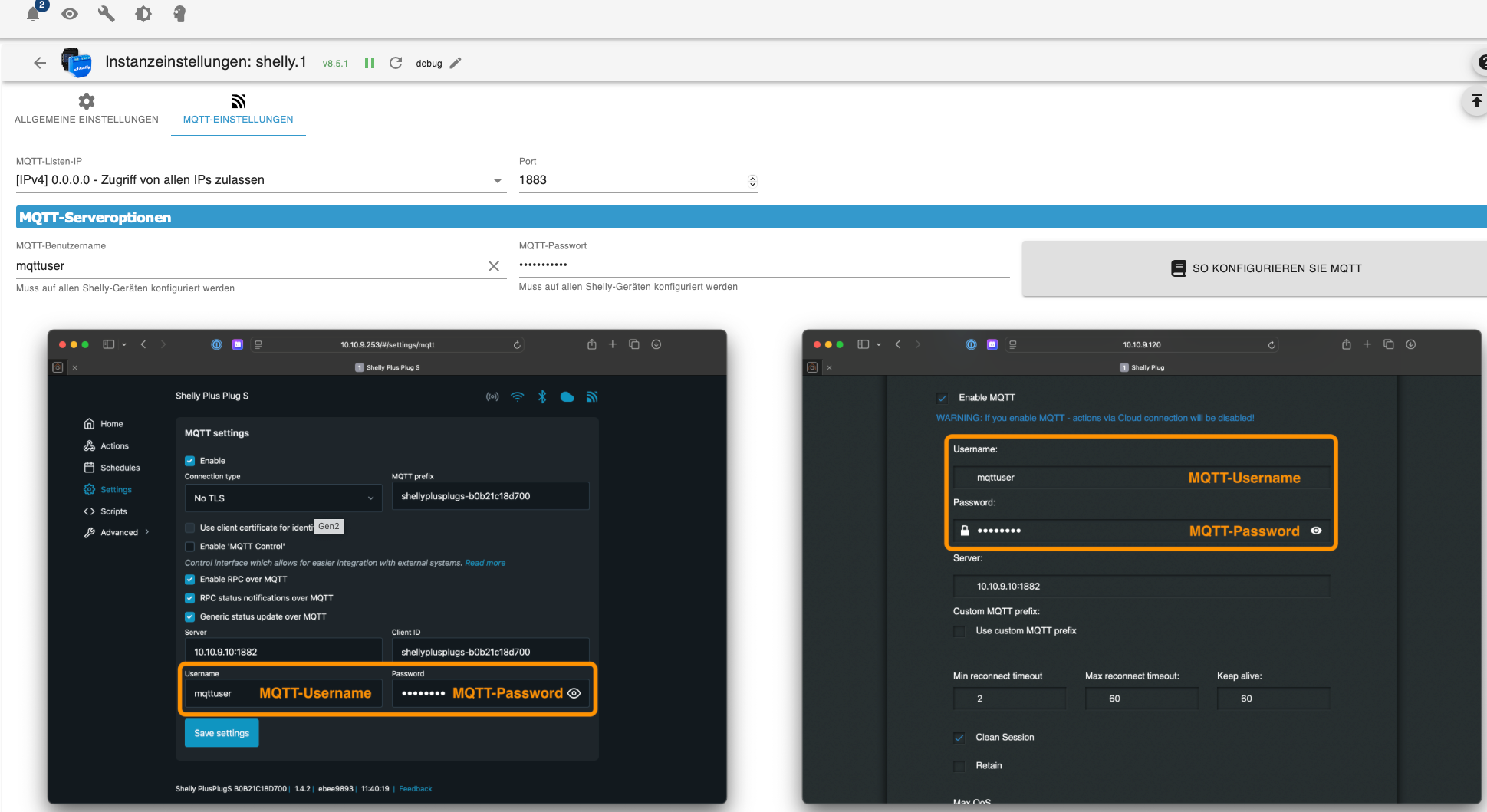
Task: Focus the MQTT-Passwort input field
Action: pyautogui.click(x=764, y=265)
